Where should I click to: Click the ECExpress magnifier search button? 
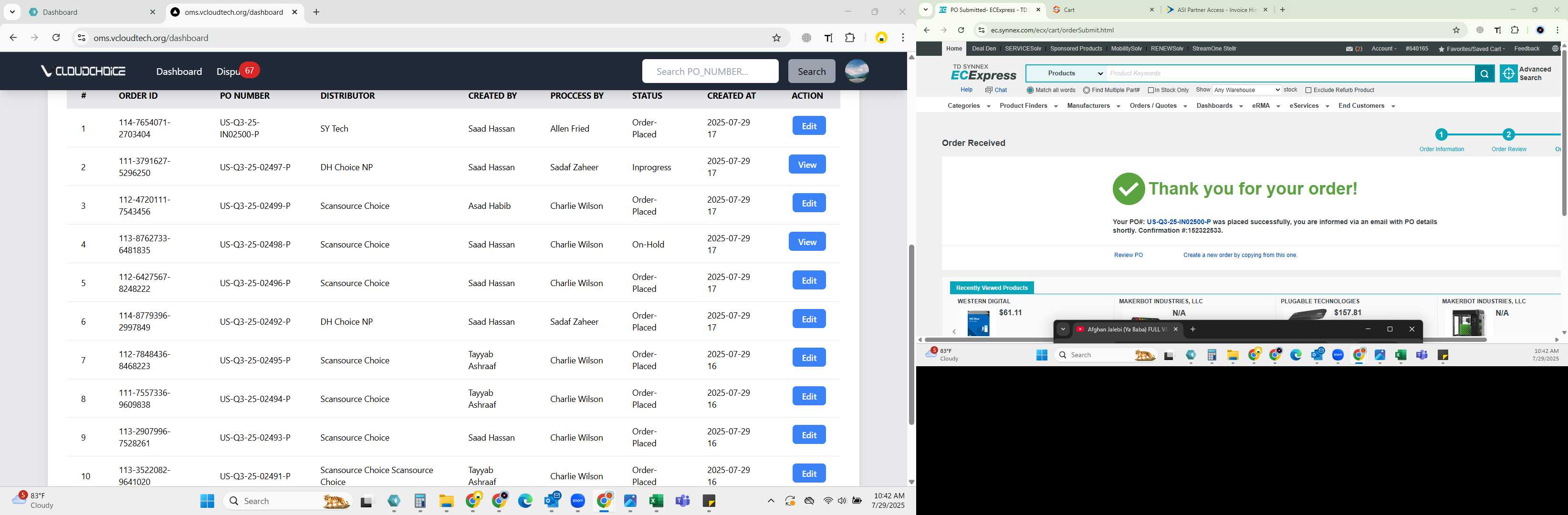click(x=1484, y=73)
